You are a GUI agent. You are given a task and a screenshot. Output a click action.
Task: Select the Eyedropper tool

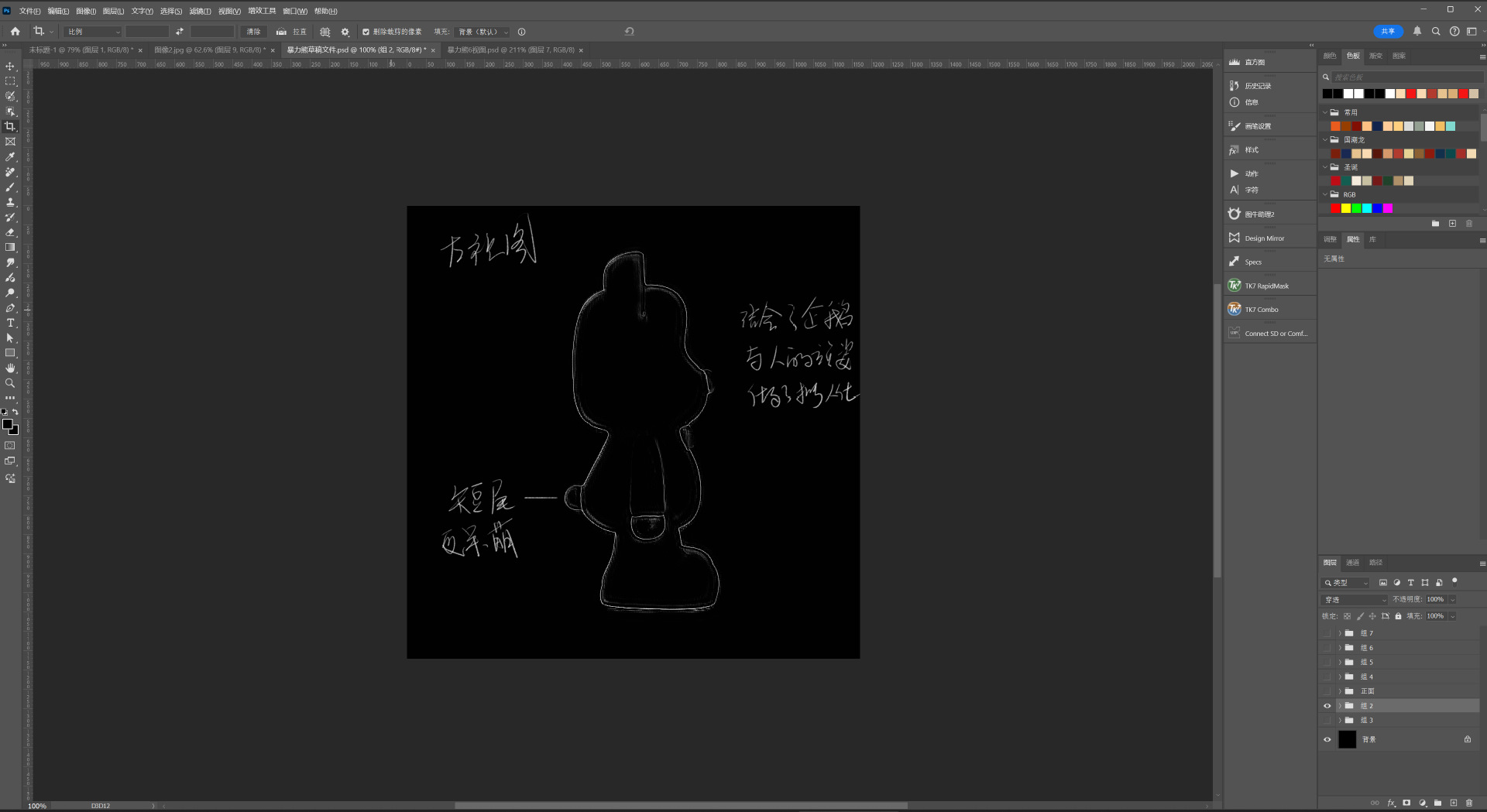pyautogui.click(x=10, y=157)
